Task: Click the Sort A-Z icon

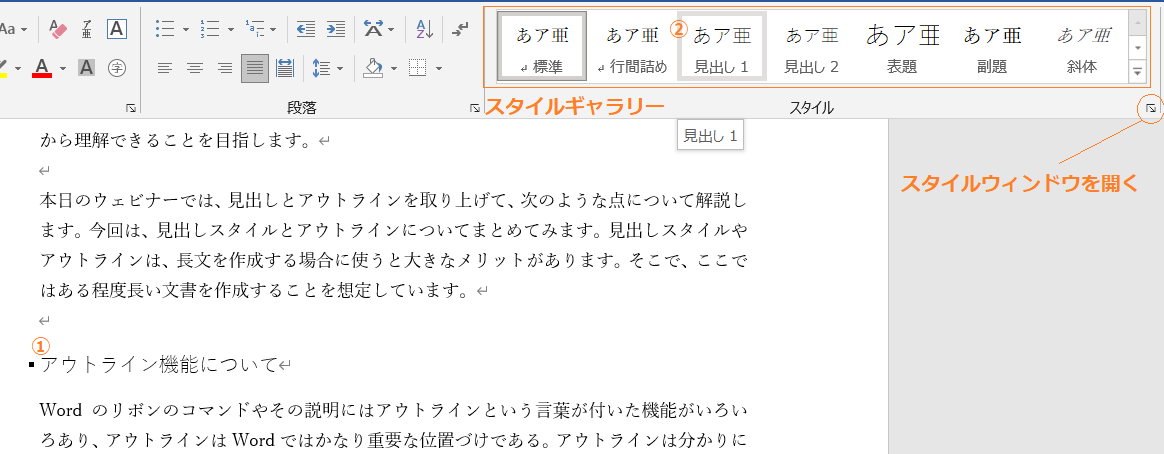Action: click(424, 29)
